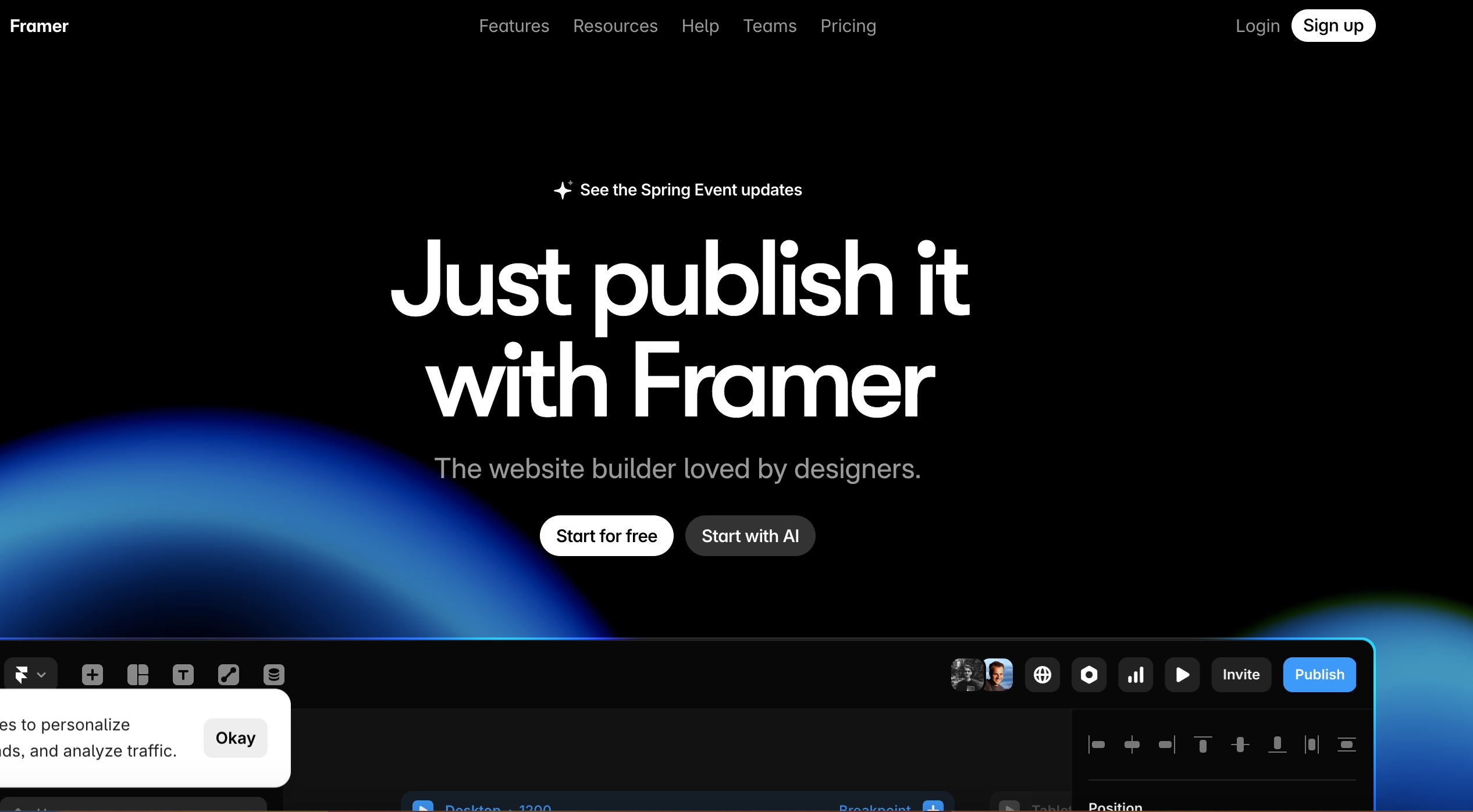Click the Login link

click(1257, 26)
